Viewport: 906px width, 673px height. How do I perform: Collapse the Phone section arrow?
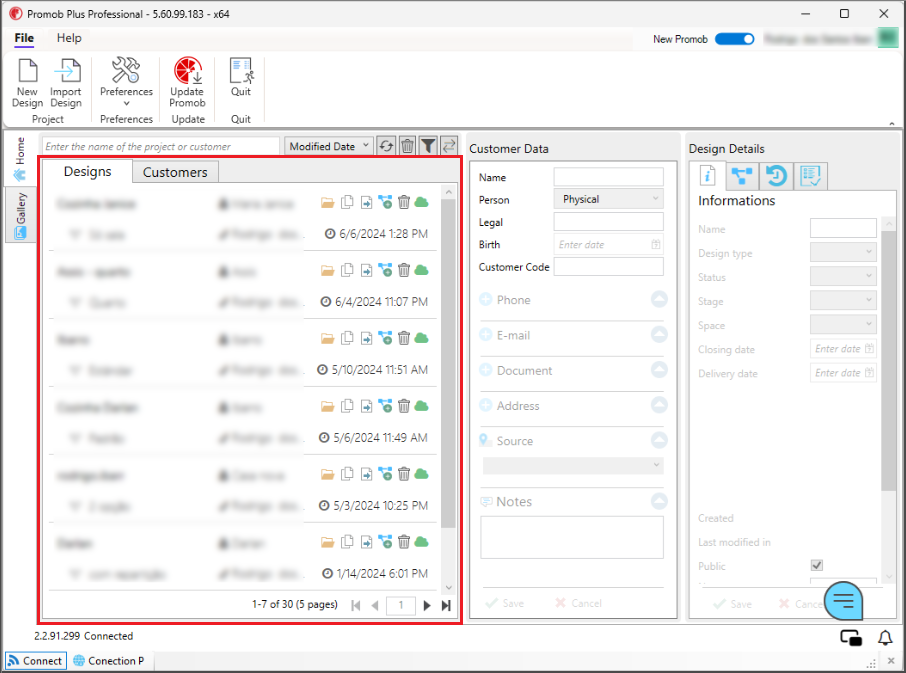[x=659, y=299]
